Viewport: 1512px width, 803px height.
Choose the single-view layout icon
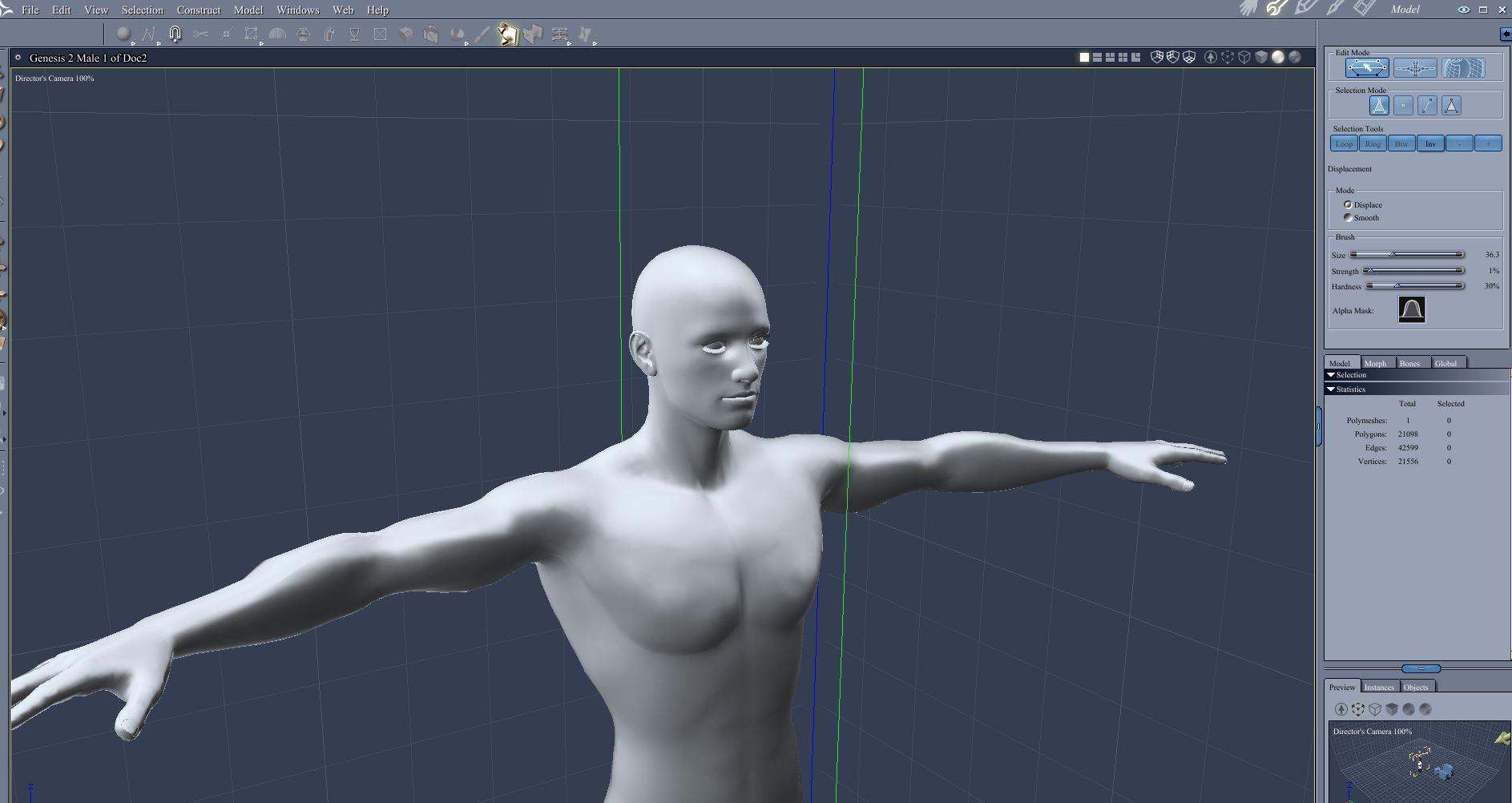coord(1084,57)
